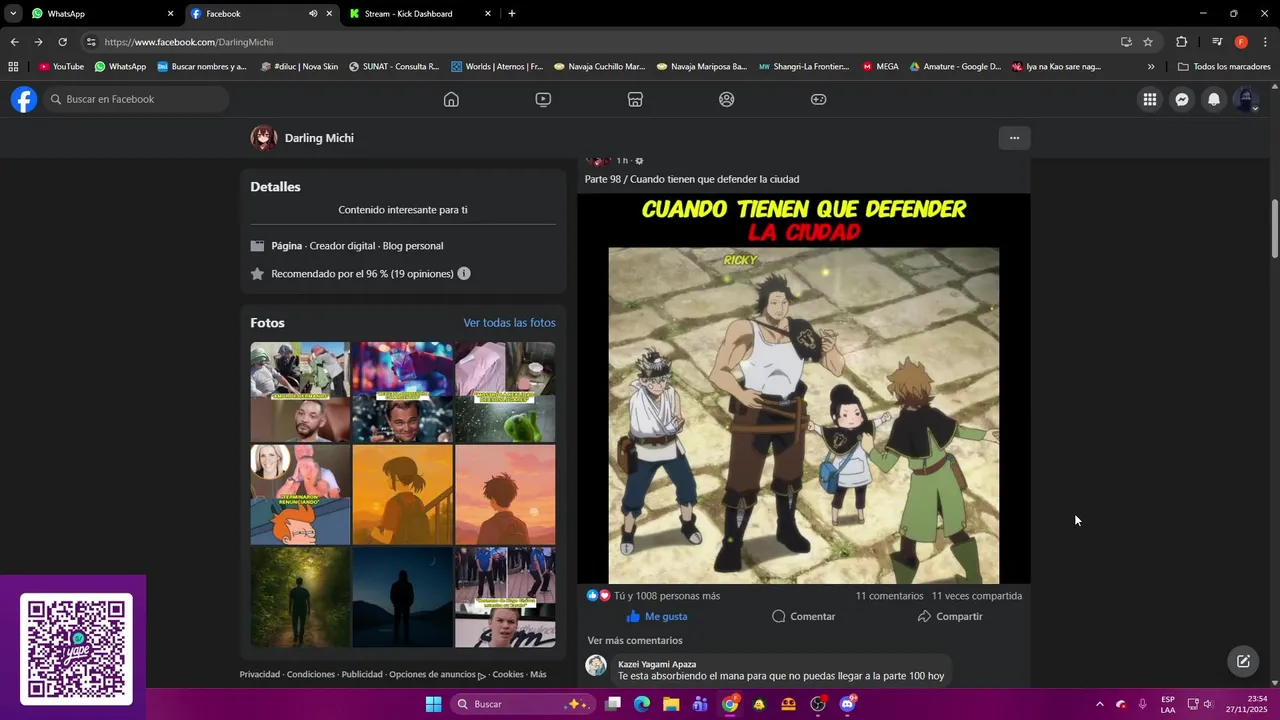Screen dimensions: 1280x720
Task: Click the page vertical scrollbar thumb
Action: pos(1274,229)
